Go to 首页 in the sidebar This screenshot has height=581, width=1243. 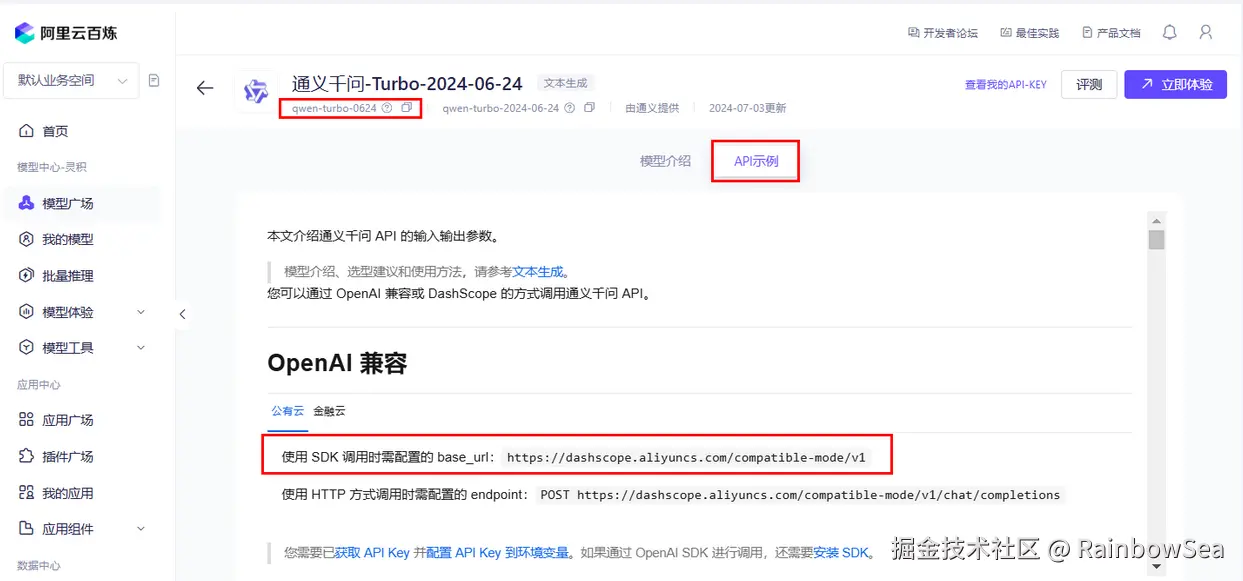pyautogui.click(x=55, y=131)
